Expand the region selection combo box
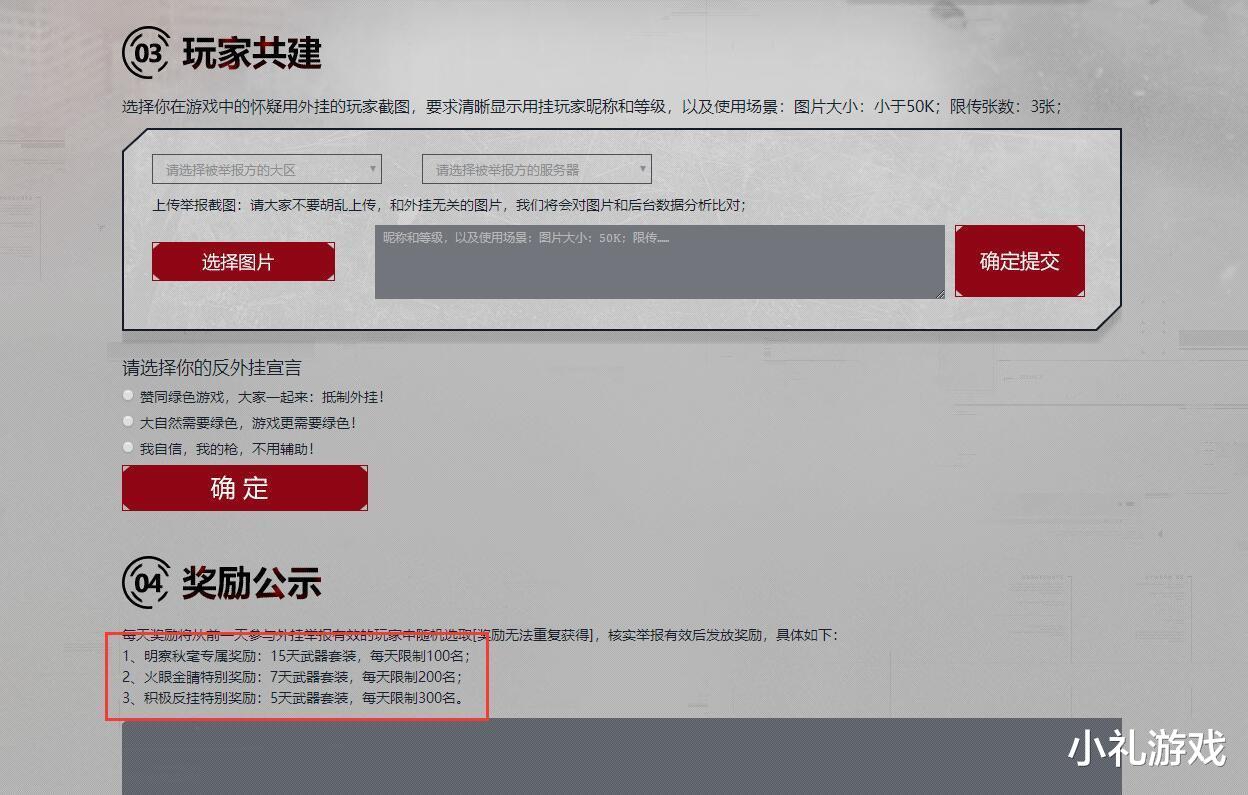1248x795 pixels. [265, 168]
